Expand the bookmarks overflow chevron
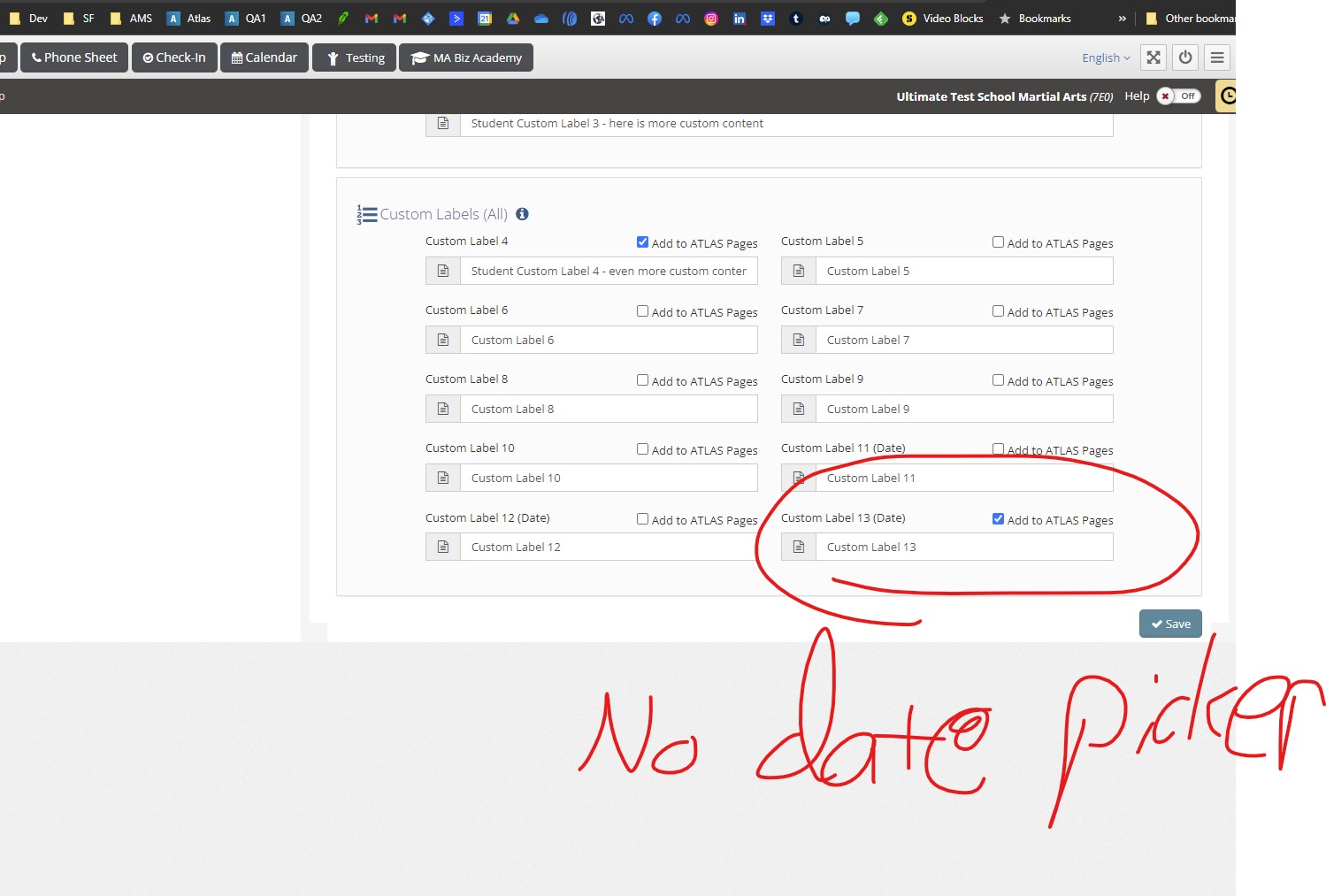1326x896 pixels. 1122,19
